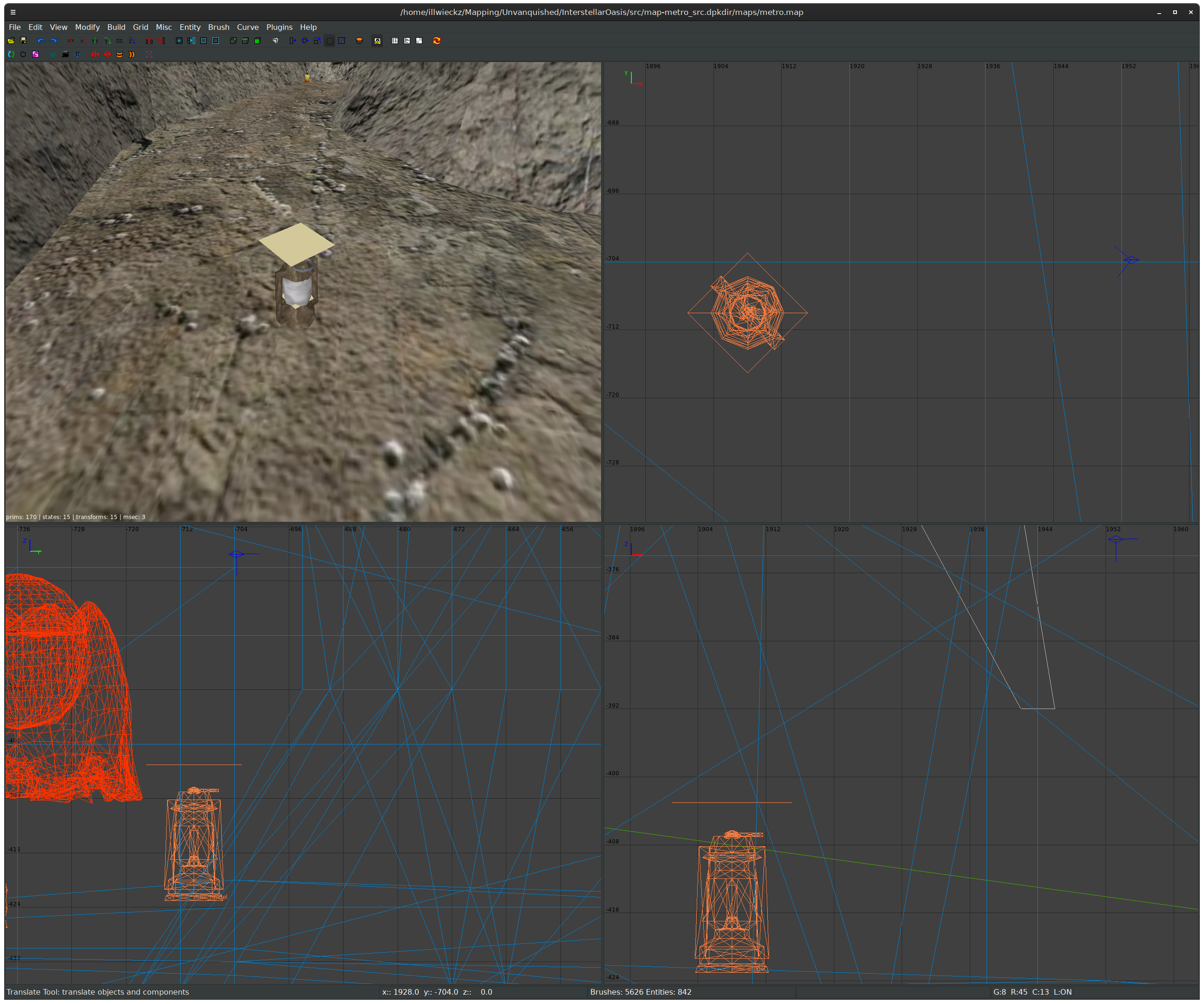The image size is (1204, 1004).
Task: Toggle Texture Lock padlock button
Action: coord(377,41)
